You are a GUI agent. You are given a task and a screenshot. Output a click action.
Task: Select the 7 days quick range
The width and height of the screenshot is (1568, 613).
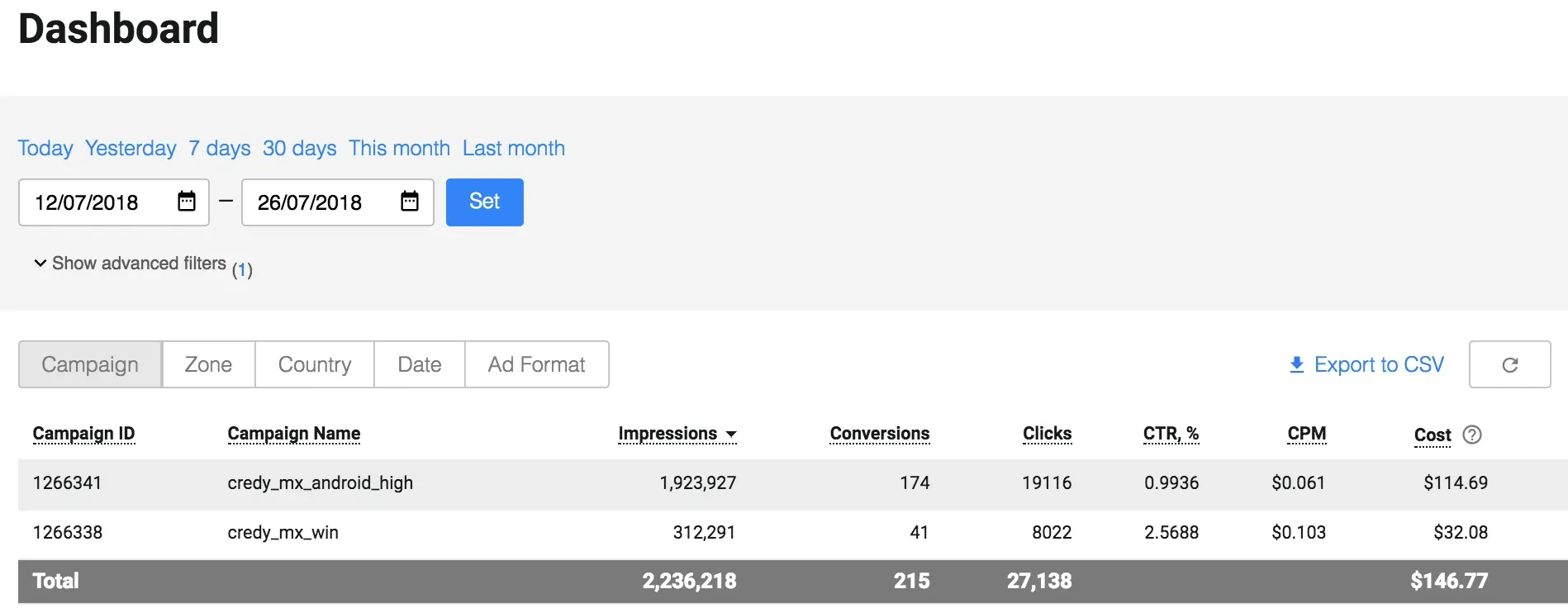220,148
